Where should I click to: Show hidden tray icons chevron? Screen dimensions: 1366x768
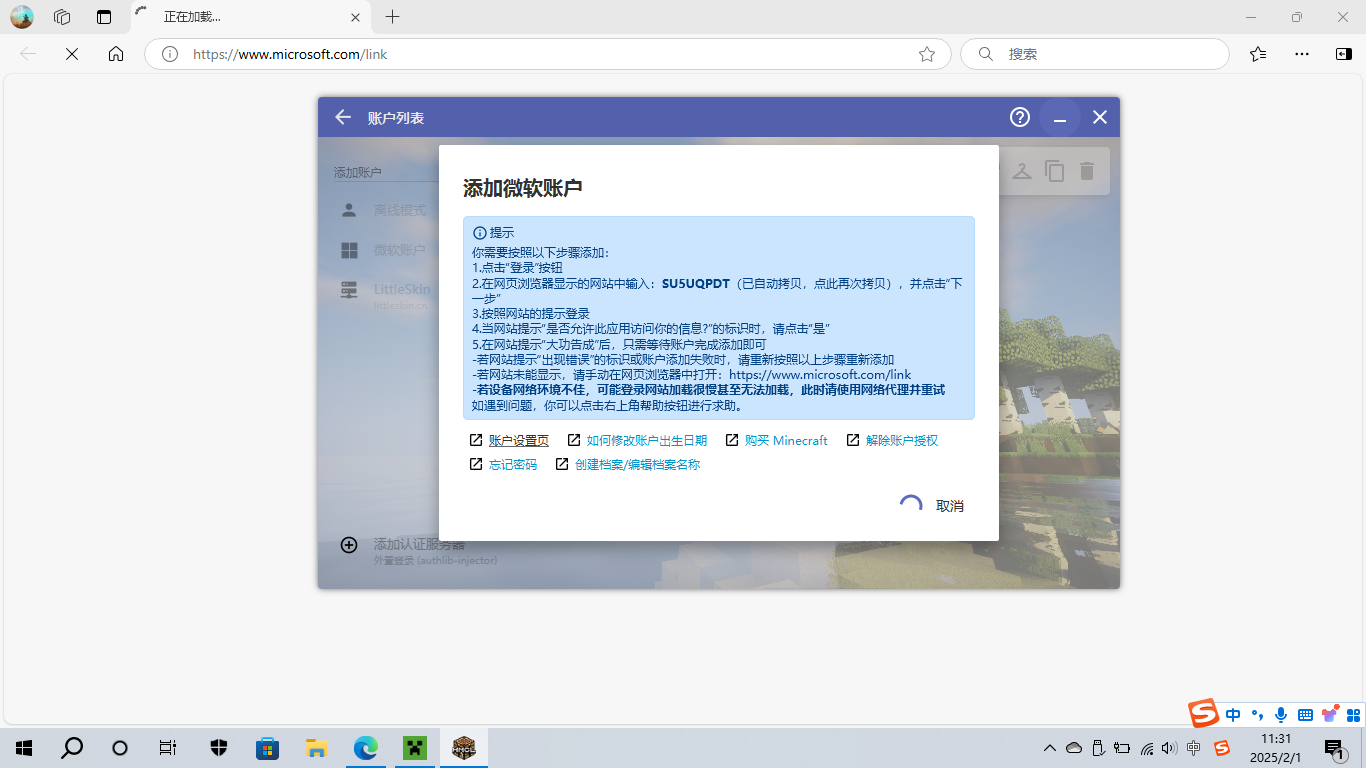tap(1049, 748)
